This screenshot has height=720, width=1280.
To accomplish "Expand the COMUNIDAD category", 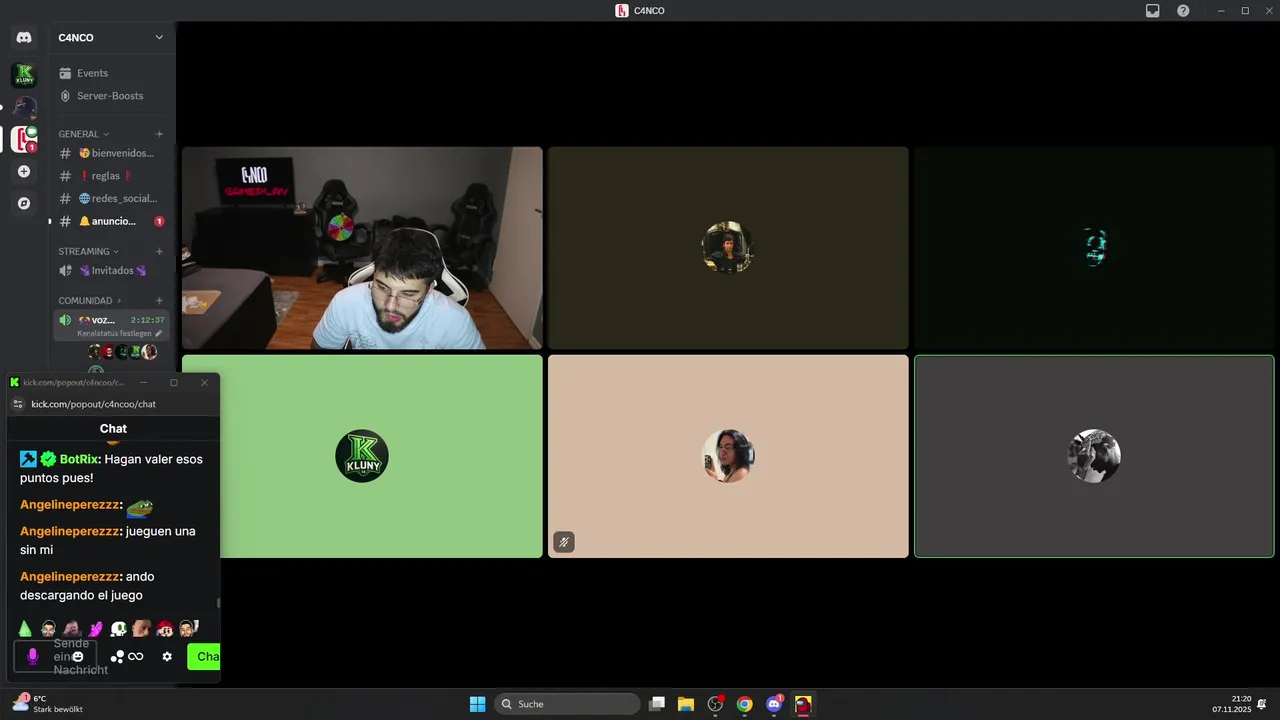I will [x=89, y=300].
